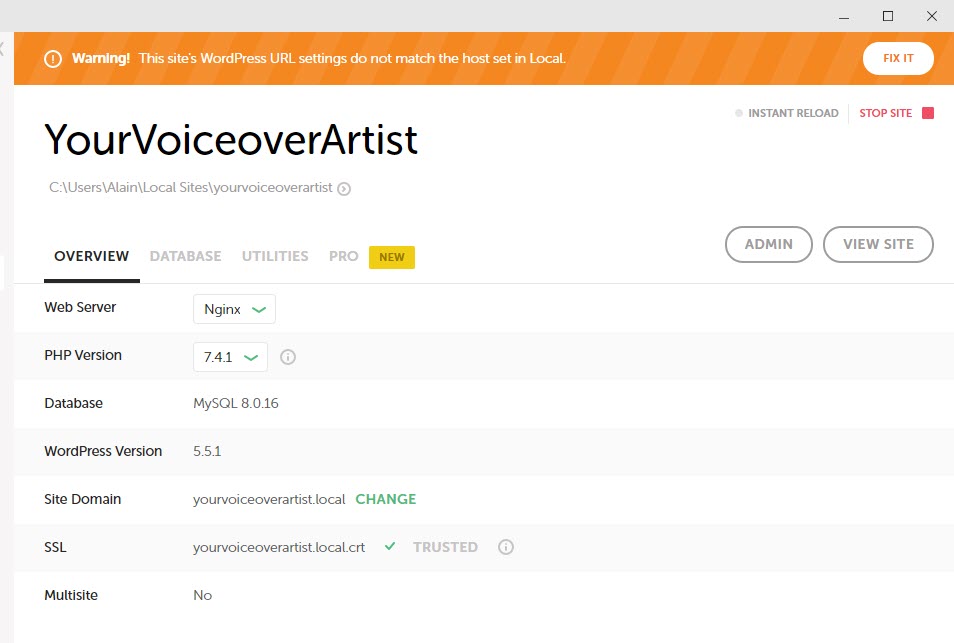Open the Utilities tab
954x643 pixels.
tap(275, 256)
